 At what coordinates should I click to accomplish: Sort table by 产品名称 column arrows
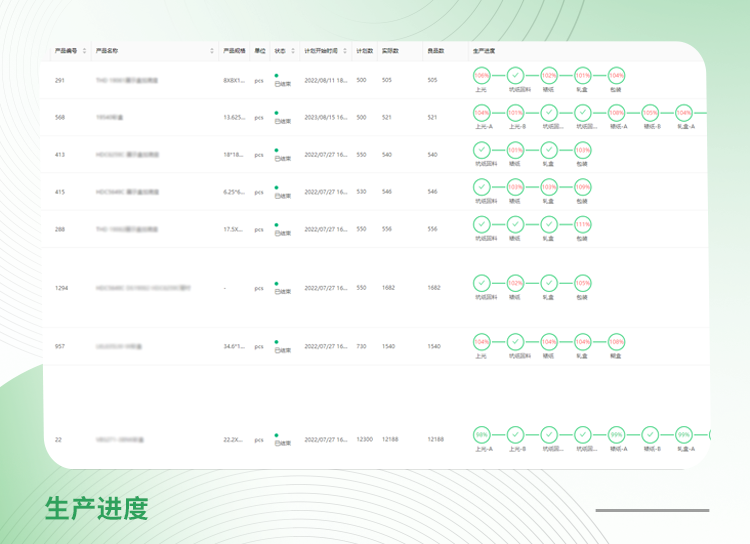click(x=212, y=51)
